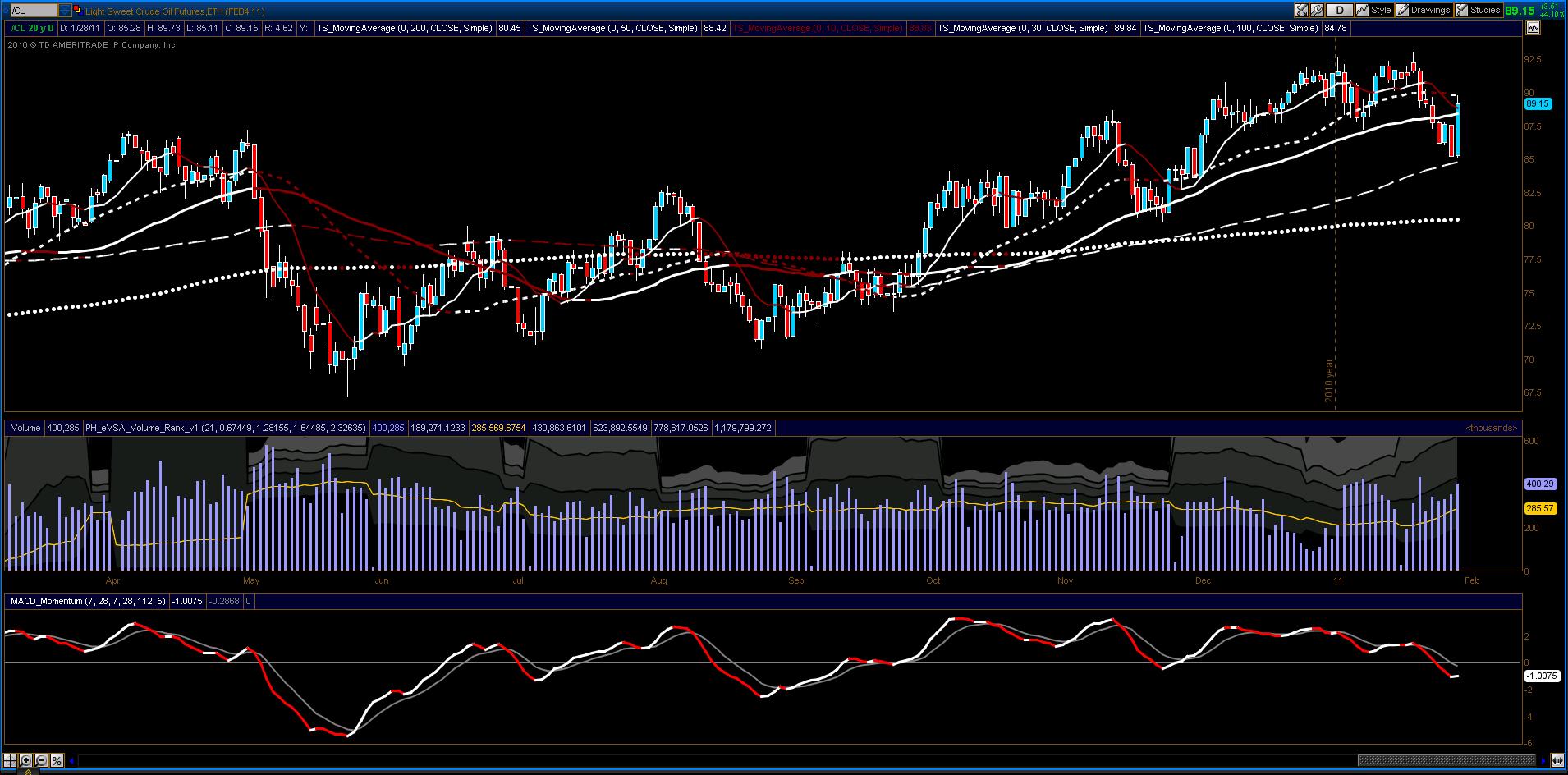
Task: Click the left scroll arrow of the chart scrollbar
Action: (72, 760)
